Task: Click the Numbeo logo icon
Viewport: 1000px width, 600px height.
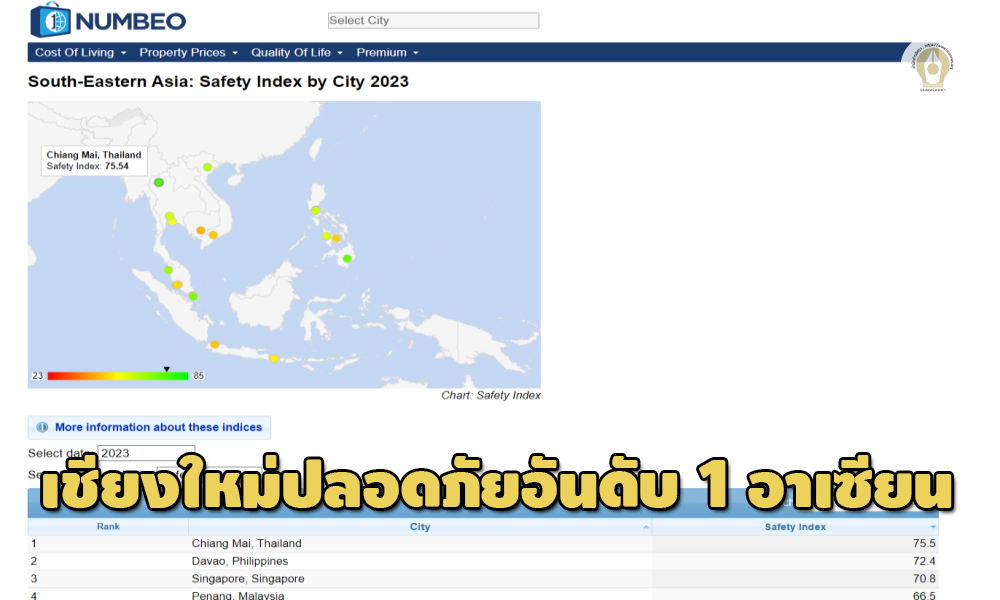Action: tap(50, 20)
